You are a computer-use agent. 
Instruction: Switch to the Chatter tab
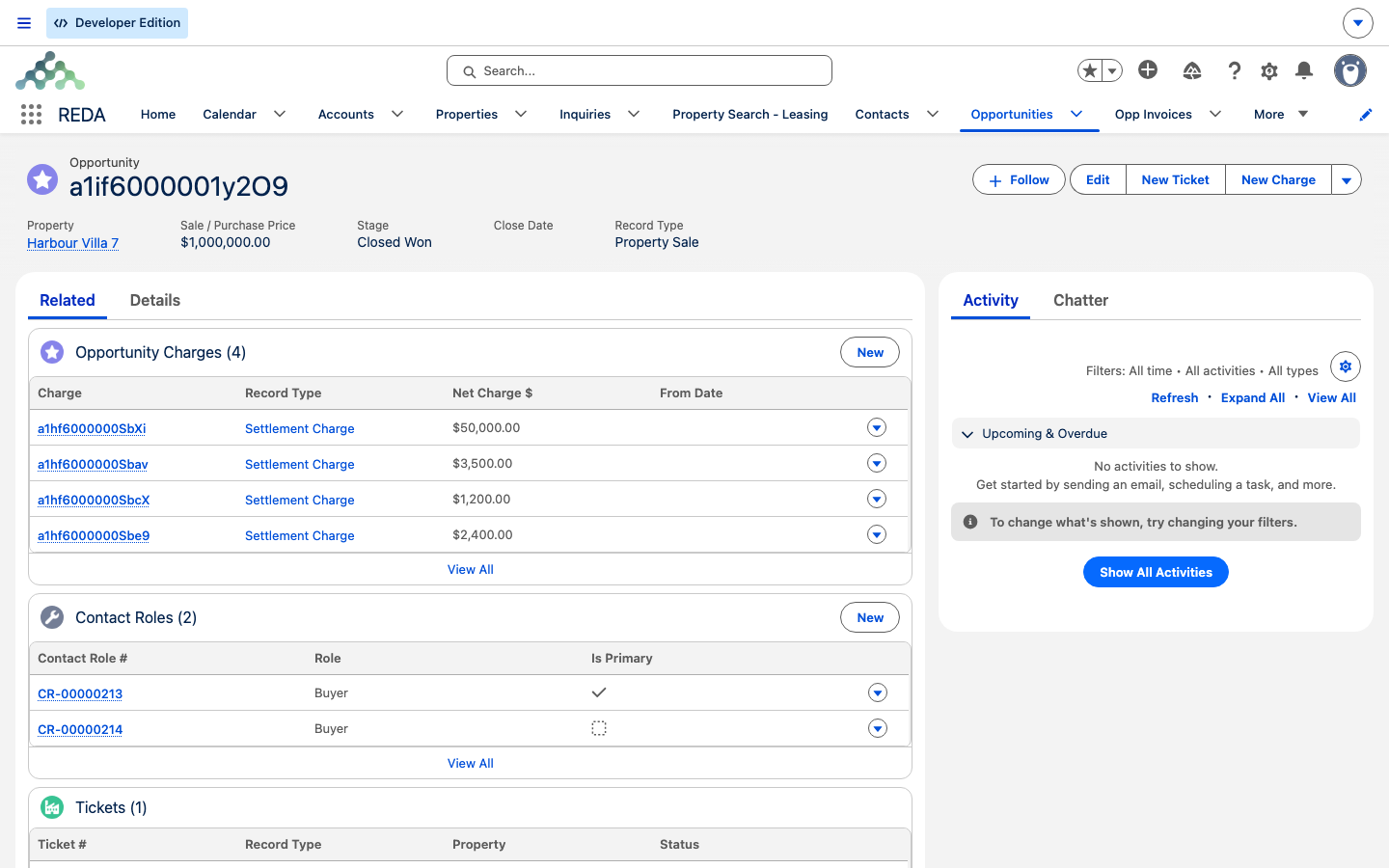(1080, 300)
